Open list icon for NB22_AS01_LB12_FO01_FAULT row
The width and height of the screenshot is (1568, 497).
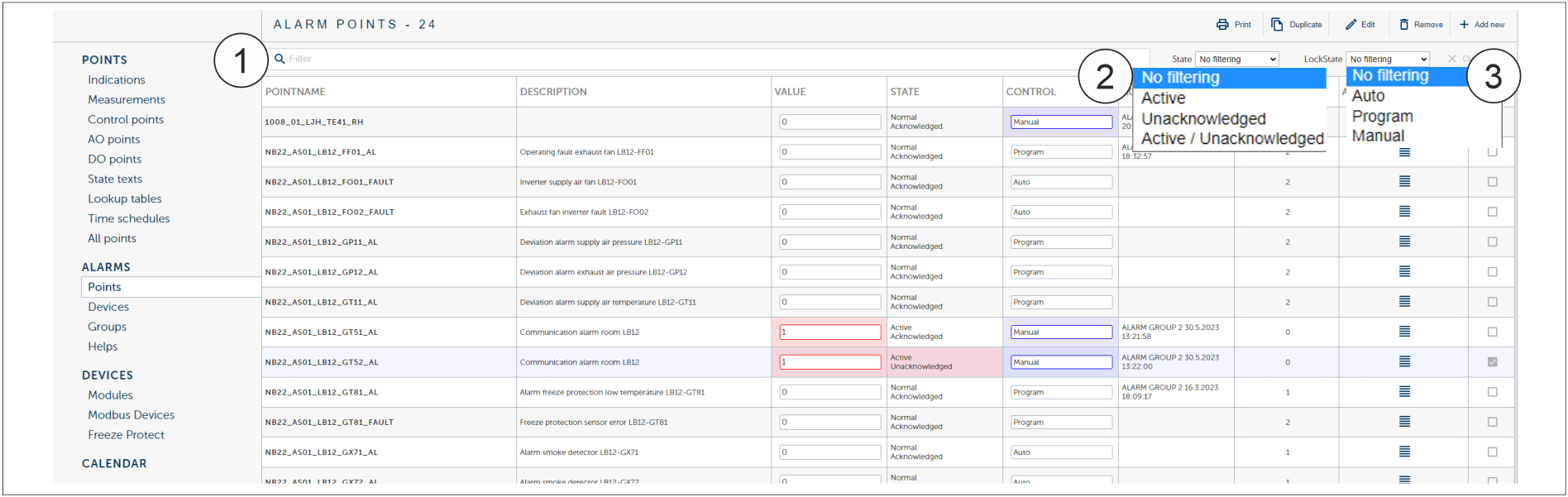(1404, 182)
